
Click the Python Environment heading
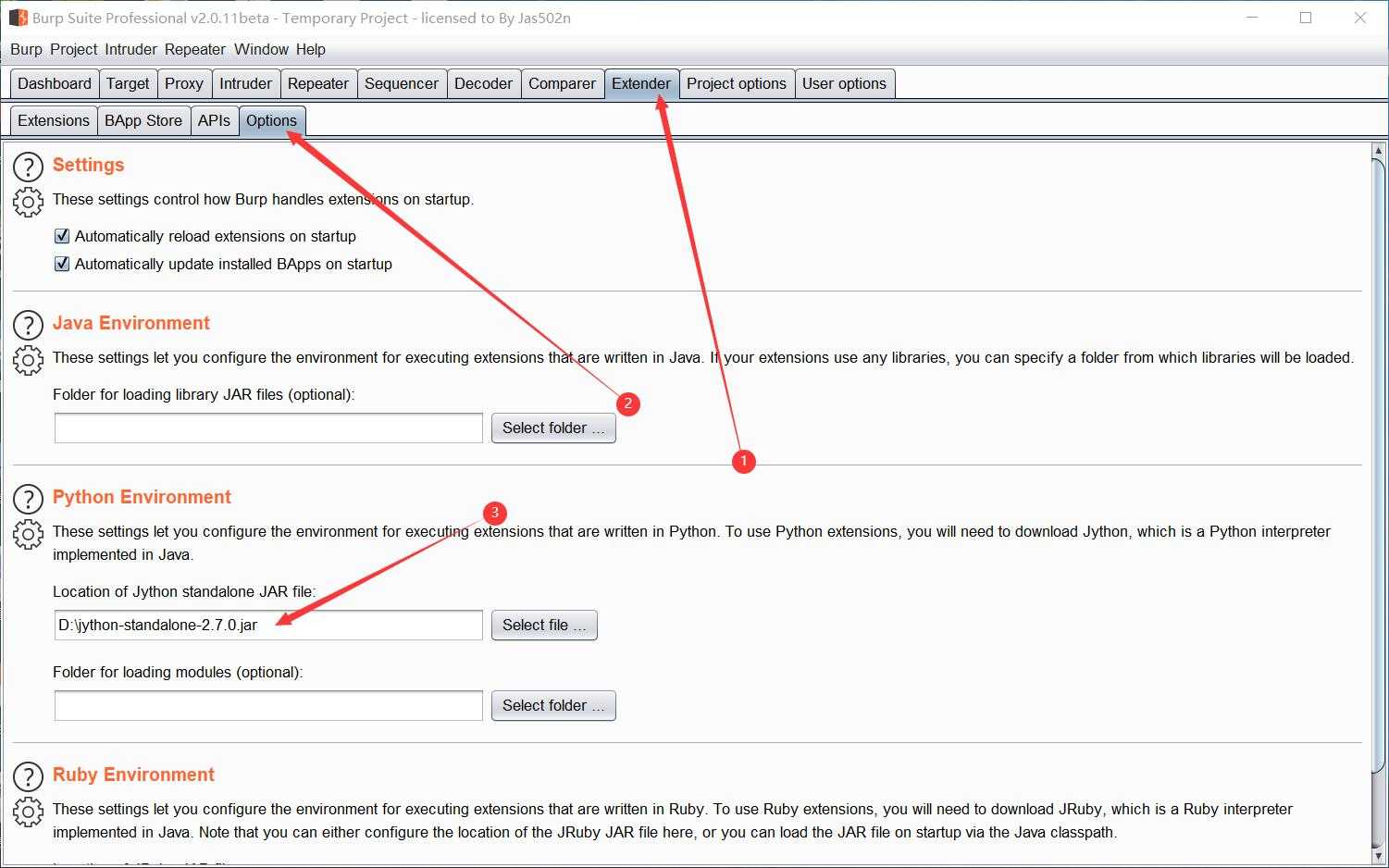point(142,497)
